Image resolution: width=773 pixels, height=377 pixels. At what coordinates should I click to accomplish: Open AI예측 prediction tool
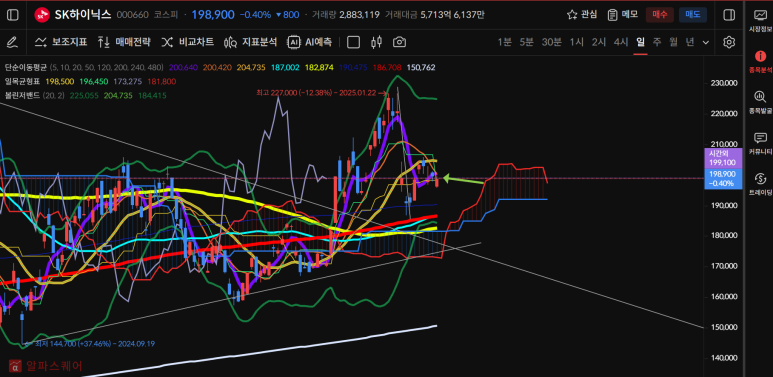(310, 42)
